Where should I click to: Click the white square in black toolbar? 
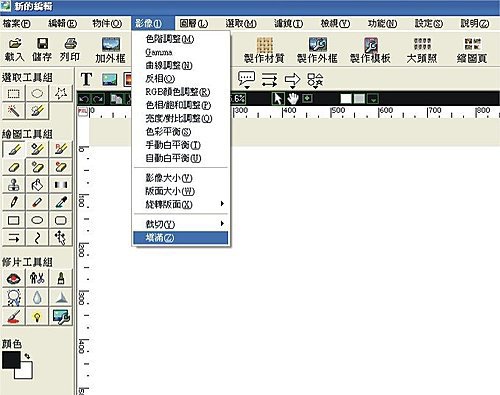pos(346,99)
